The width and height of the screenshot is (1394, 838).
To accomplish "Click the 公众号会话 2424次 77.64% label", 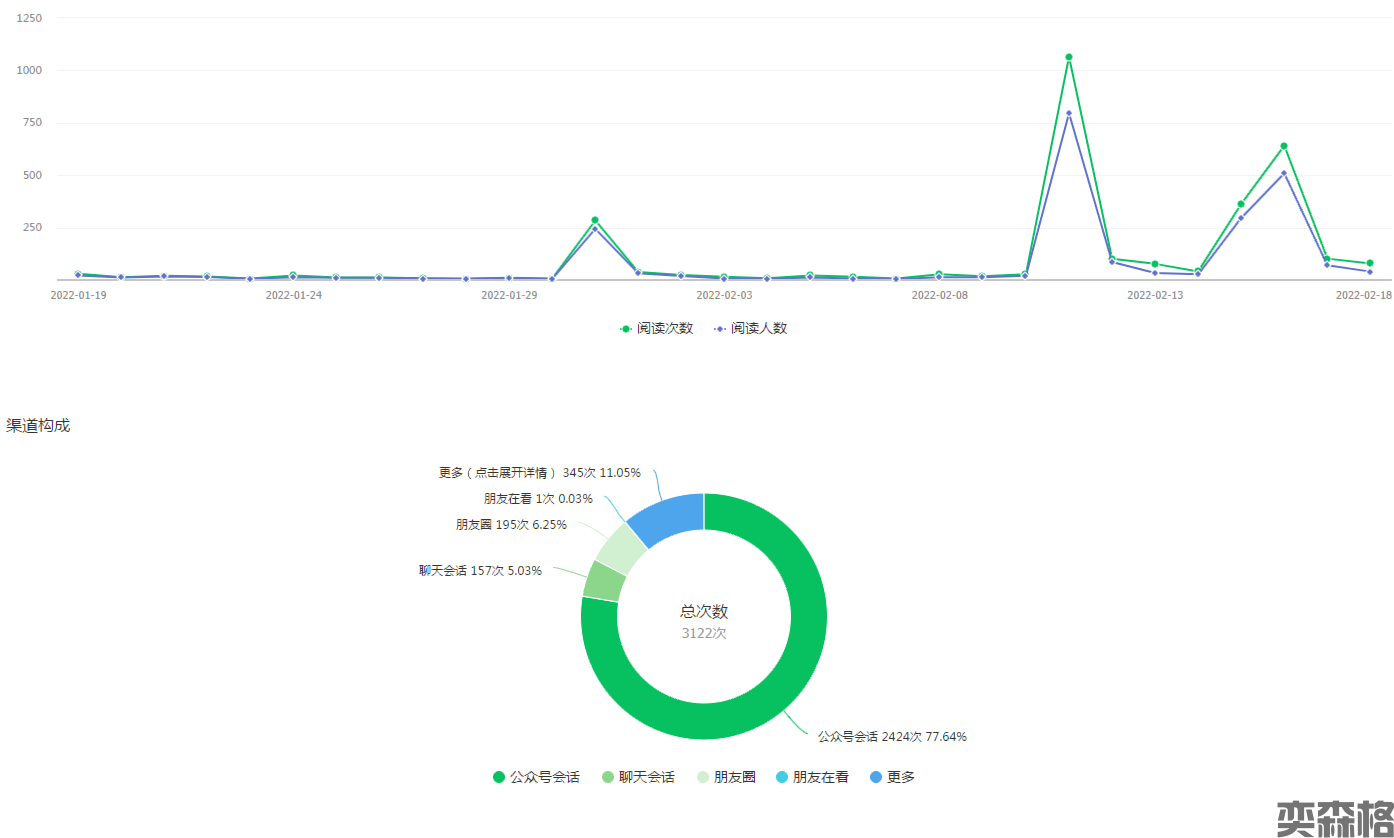I will (891, 737).
